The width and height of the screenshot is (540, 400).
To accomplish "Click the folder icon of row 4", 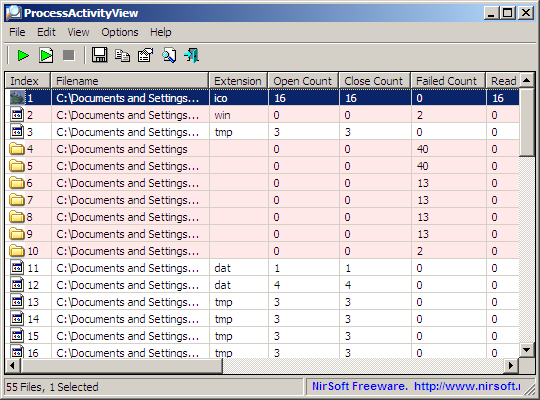I will [17, 149].
